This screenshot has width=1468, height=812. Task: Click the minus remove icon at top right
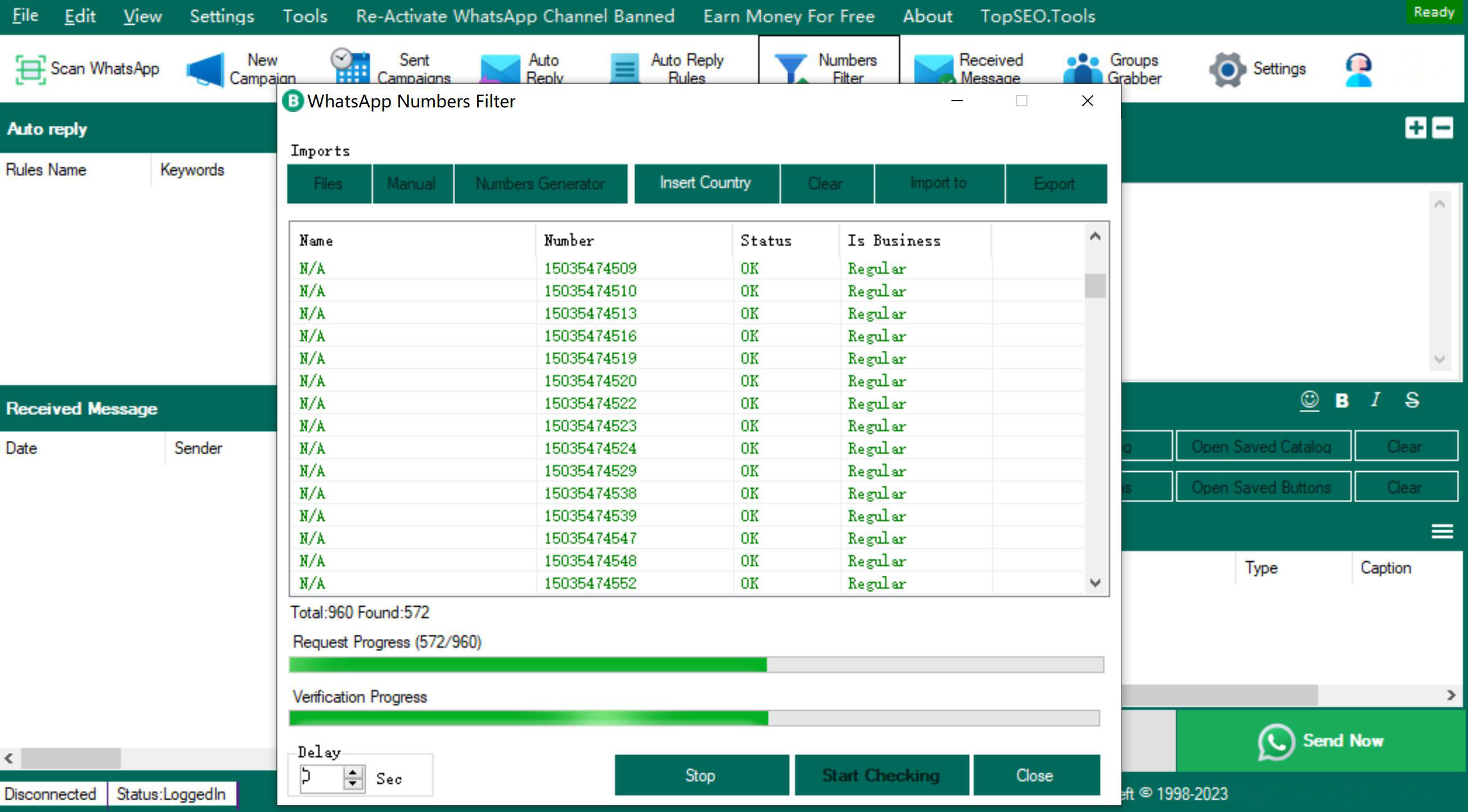(x=1443, y=128)
